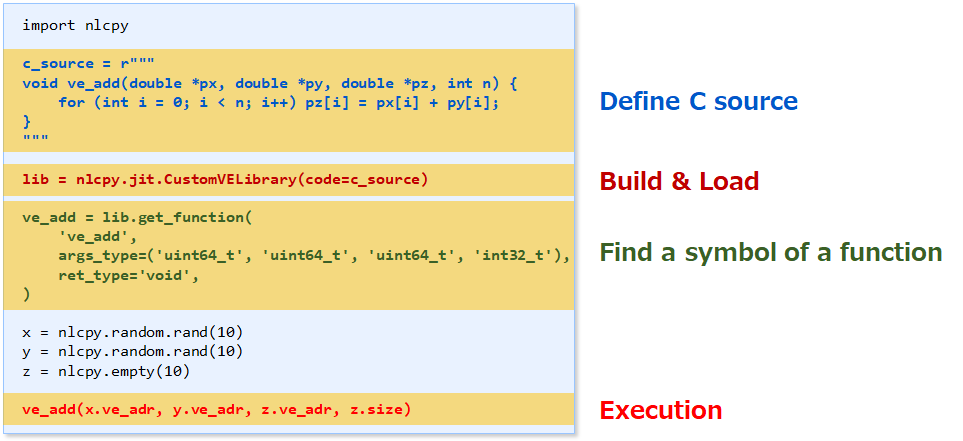Select the CustomVELibrary build line
The width and height of the screenshot is (963, 441).
(225, 180)
